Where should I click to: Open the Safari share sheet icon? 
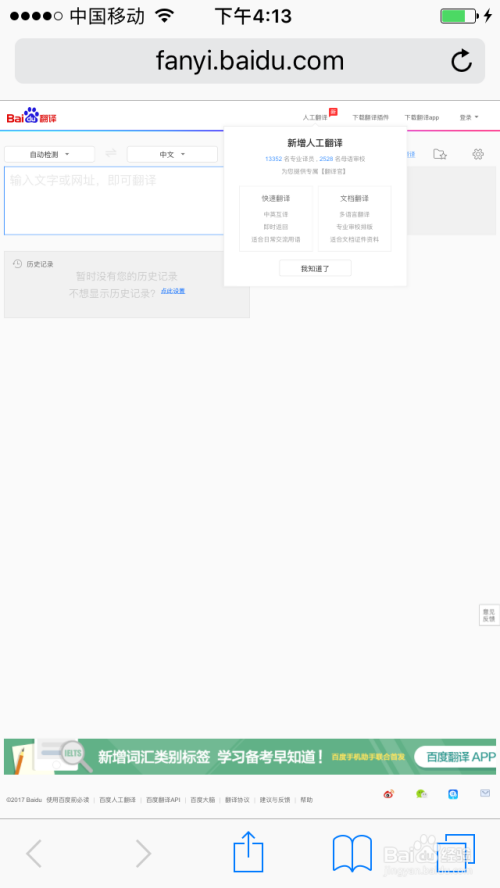point(249,852)
